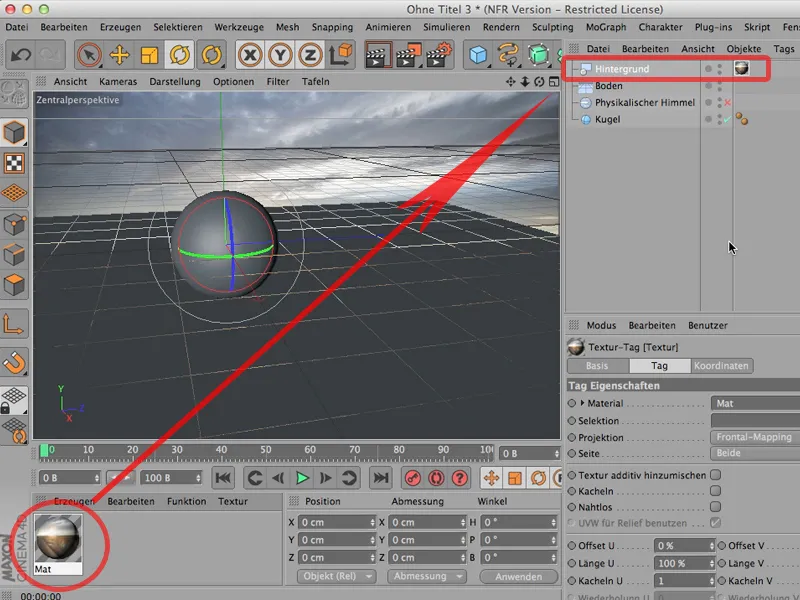Click the make editable cube icon

pos(538,55)
